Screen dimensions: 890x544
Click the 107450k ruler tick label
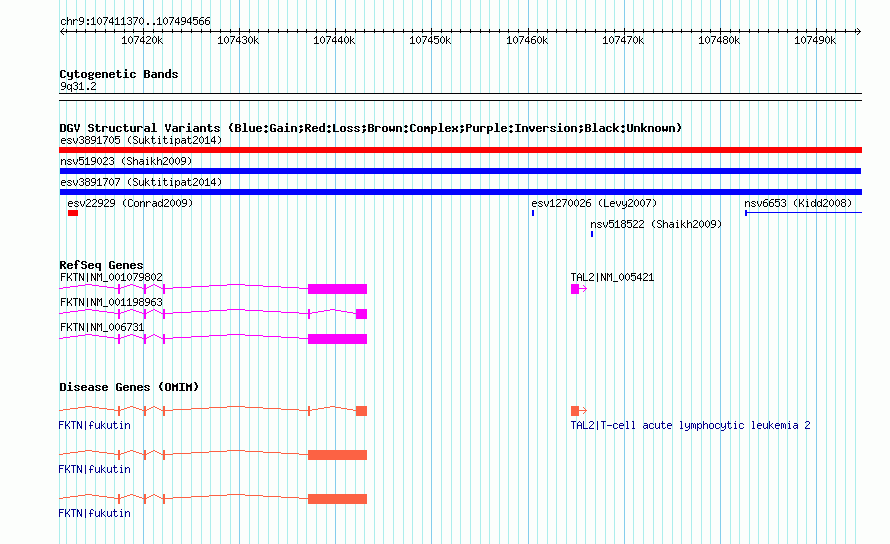(430, 40)
